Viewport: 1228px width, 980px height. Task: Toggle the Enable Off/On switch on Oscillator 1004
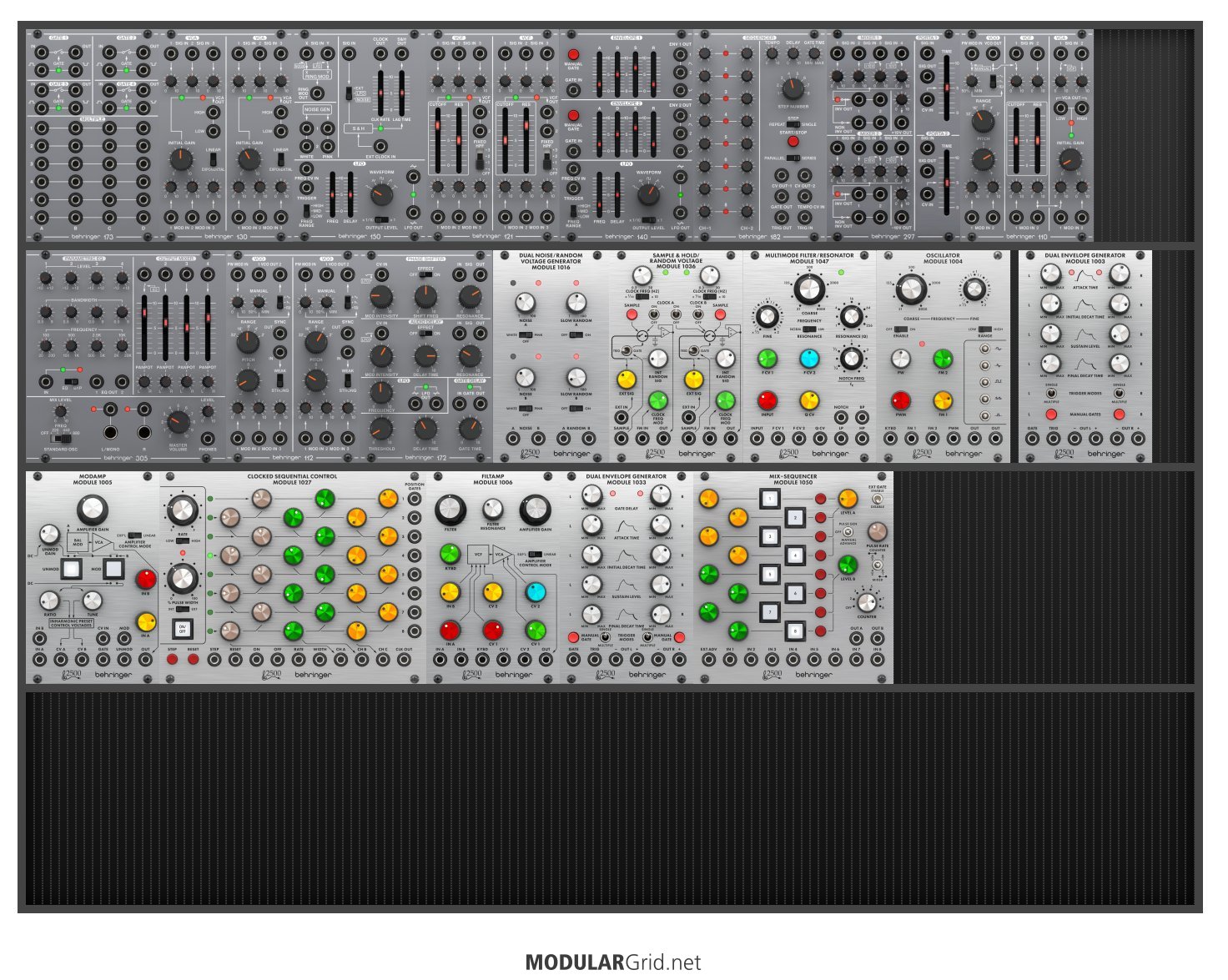901,329
